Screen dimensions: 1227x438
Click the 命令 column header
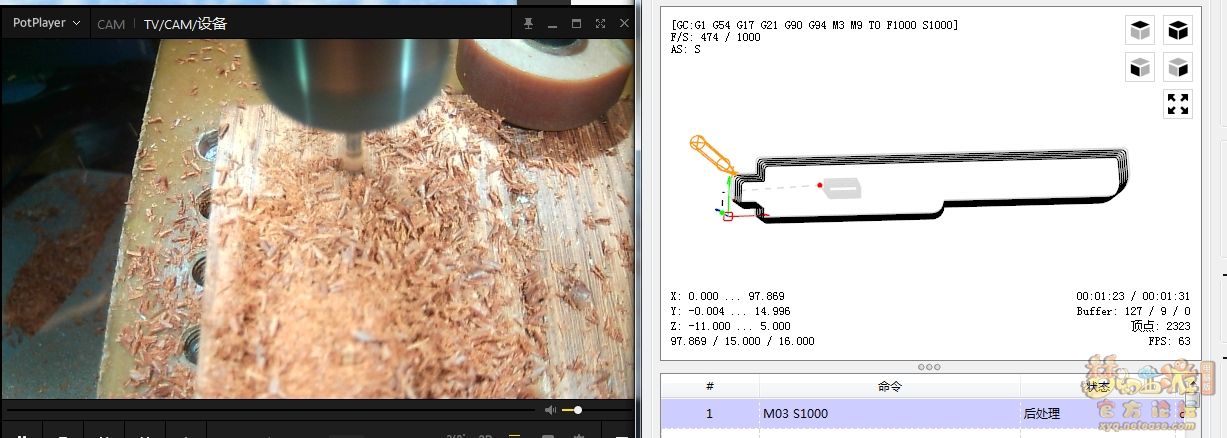point(889,386)
